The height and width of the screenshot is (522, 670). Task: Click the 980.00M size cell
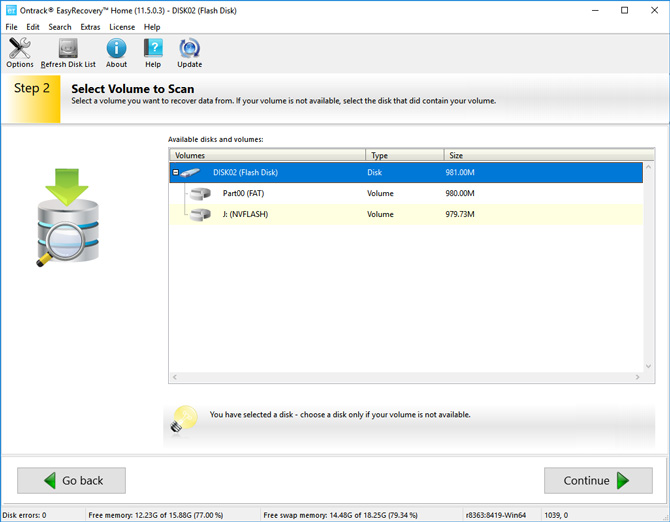(x=460, y=194)
